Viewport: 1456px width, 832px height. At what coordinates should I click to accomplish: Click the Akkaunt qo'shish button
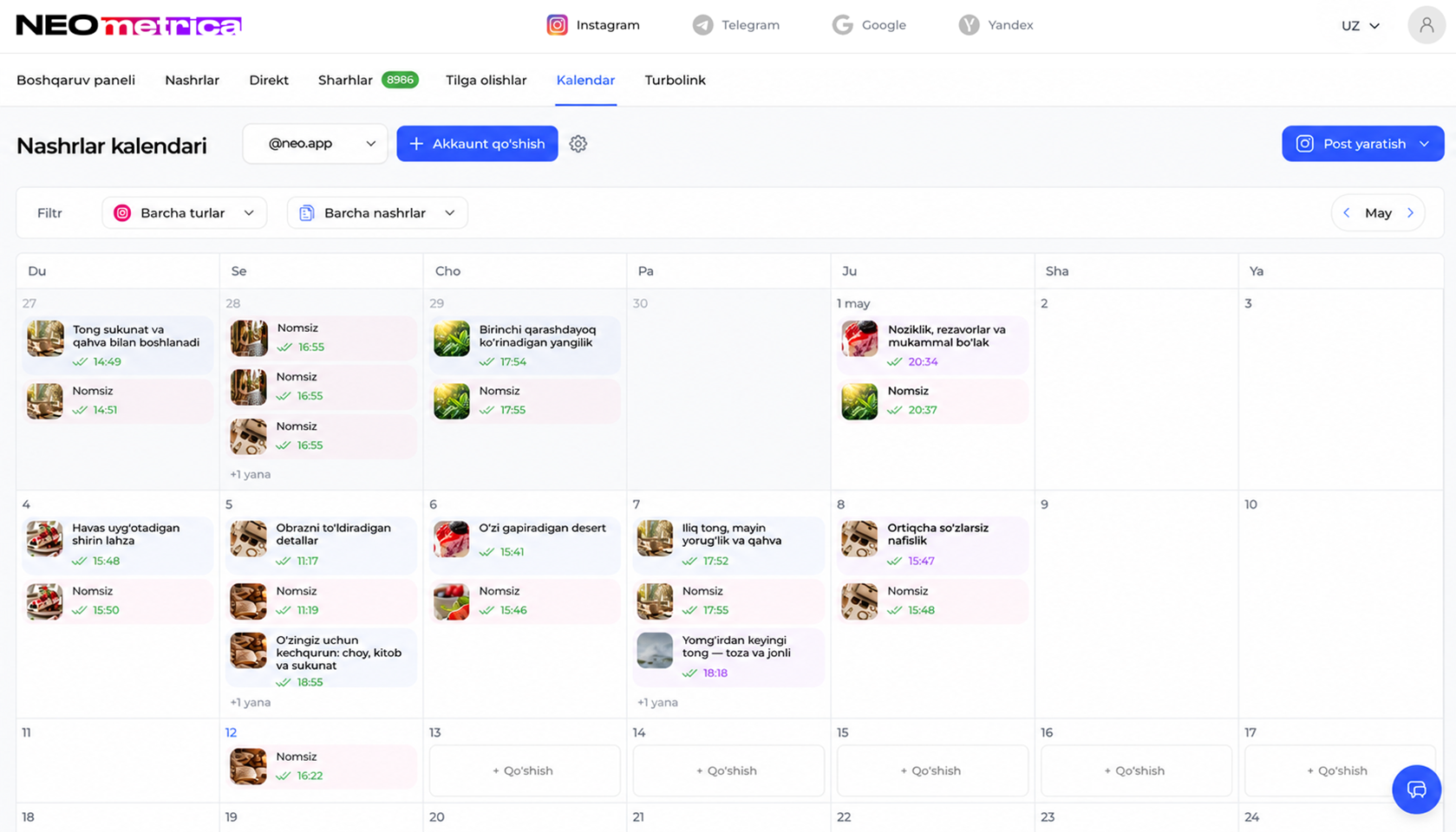[477, 144]
